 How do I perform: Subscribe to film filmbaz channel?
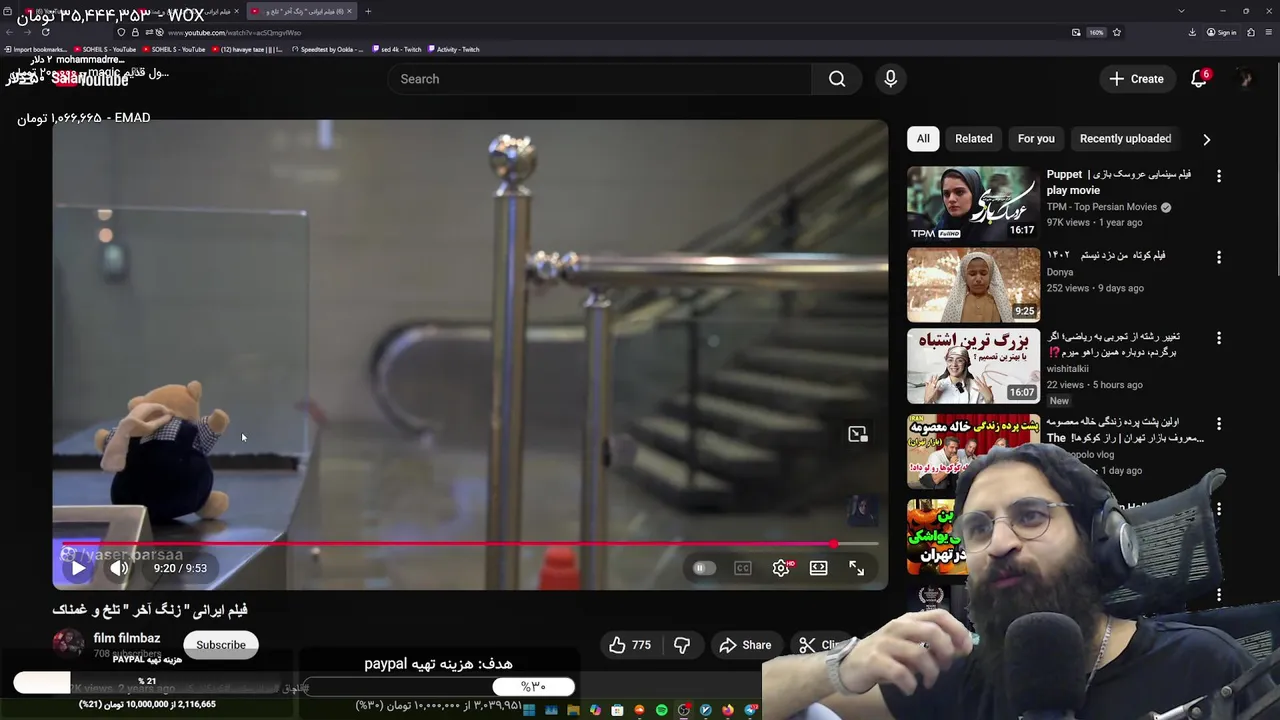pos(221,645)
